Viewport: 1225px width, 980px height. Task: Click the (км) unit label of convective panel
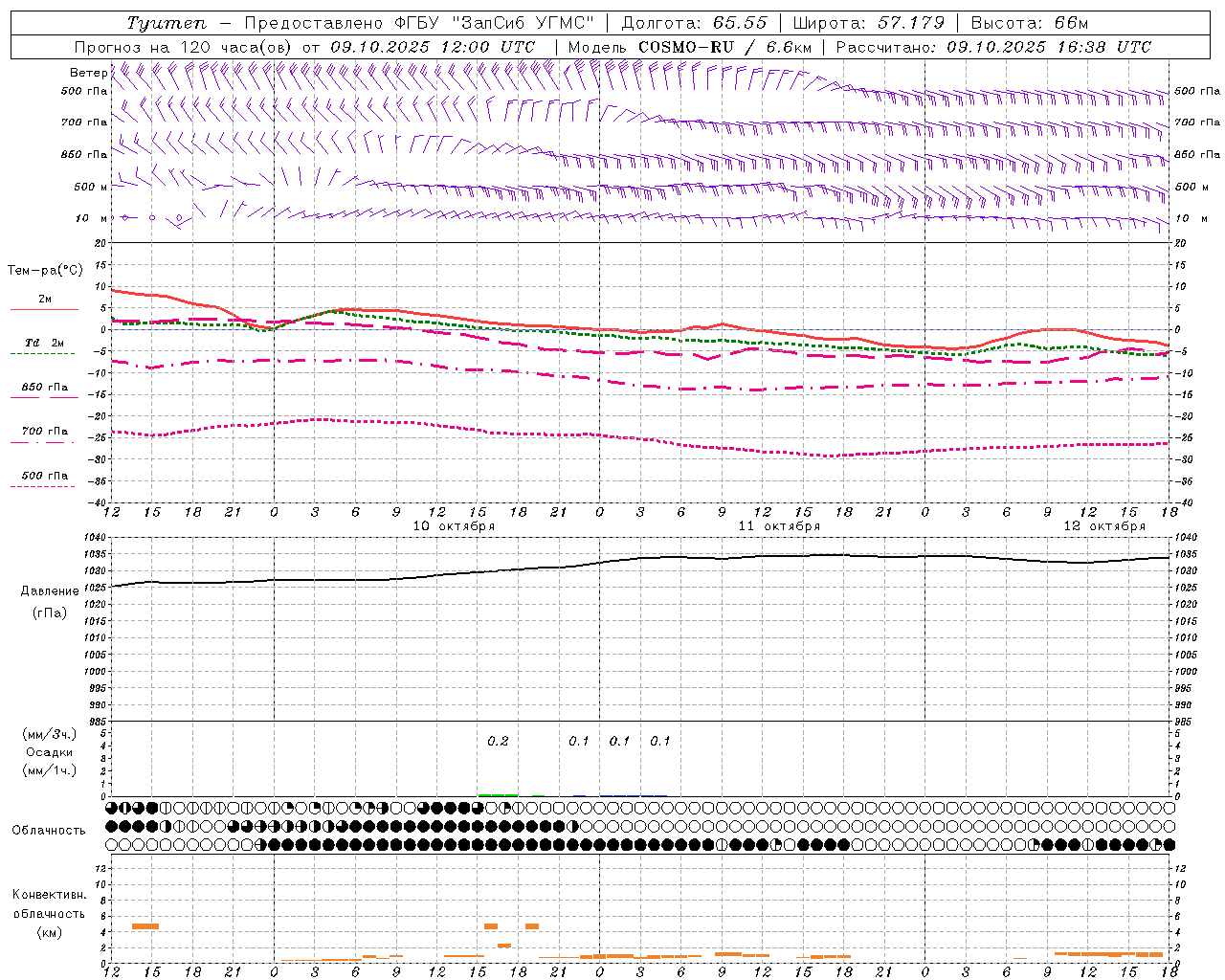click(x=50, y=932)
